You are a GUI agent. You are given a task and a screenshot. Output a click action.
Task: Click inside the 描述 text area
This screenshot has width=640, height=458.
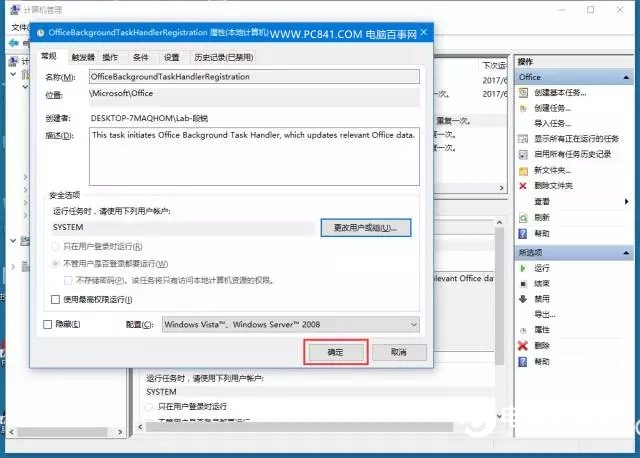click(254, 156)
